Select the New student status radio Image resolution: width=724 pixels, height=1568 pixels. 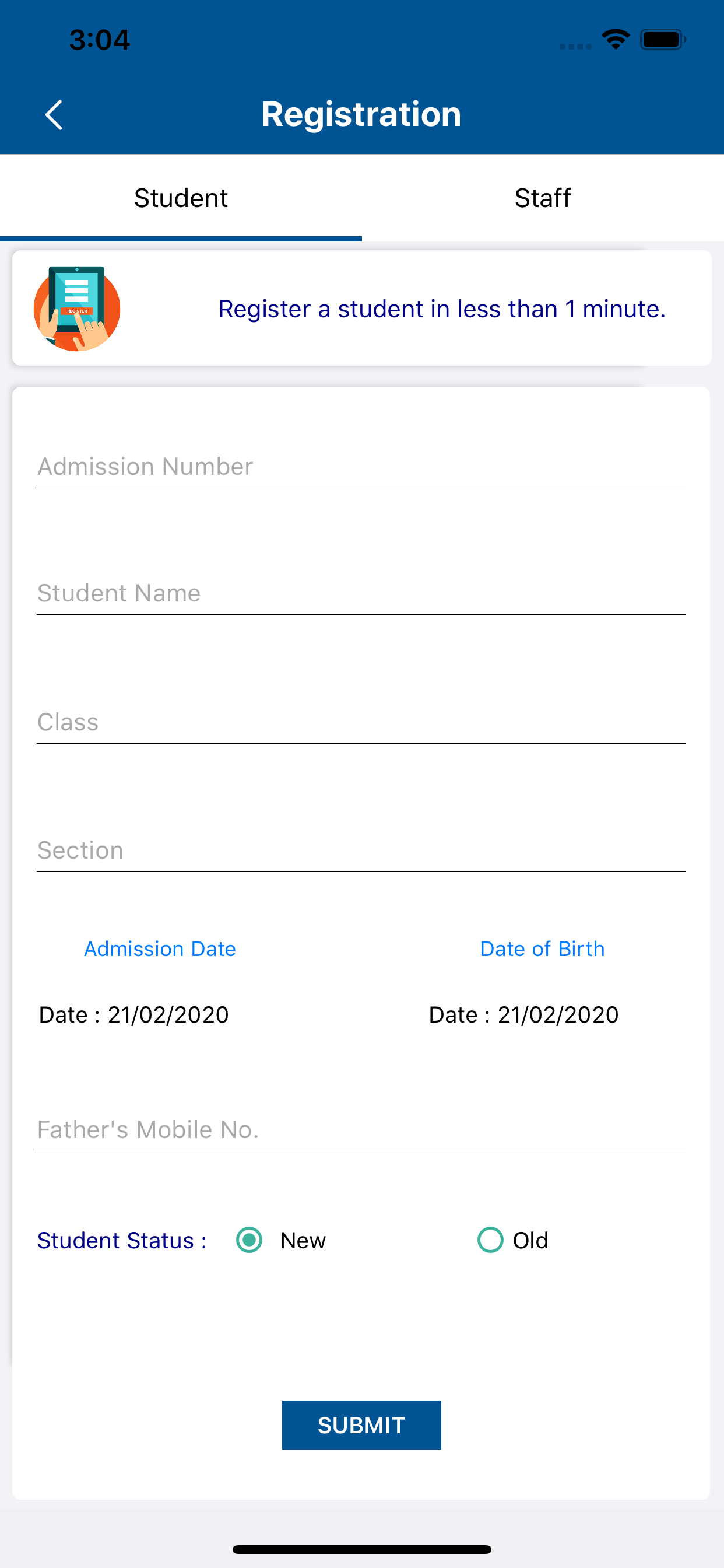tap(249, 1240)
